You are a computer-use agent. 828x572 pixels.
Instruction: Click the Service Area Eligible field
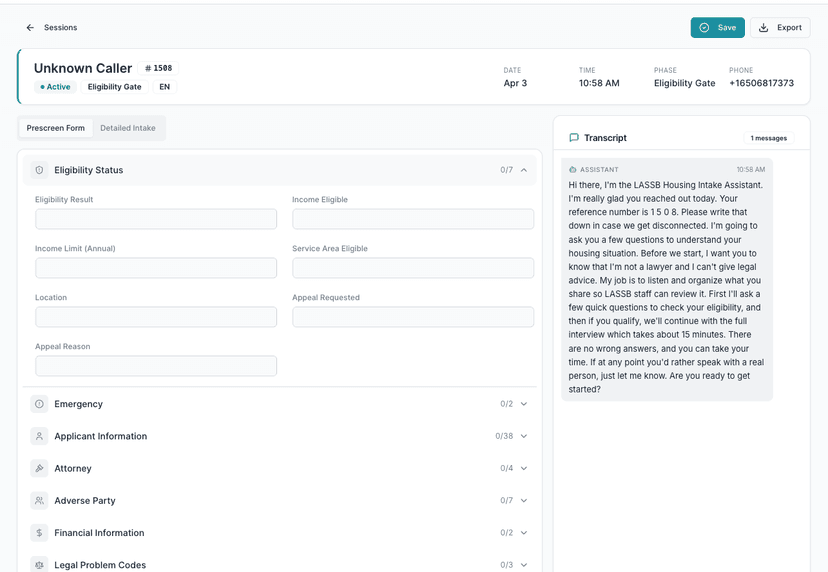(413, 268)
